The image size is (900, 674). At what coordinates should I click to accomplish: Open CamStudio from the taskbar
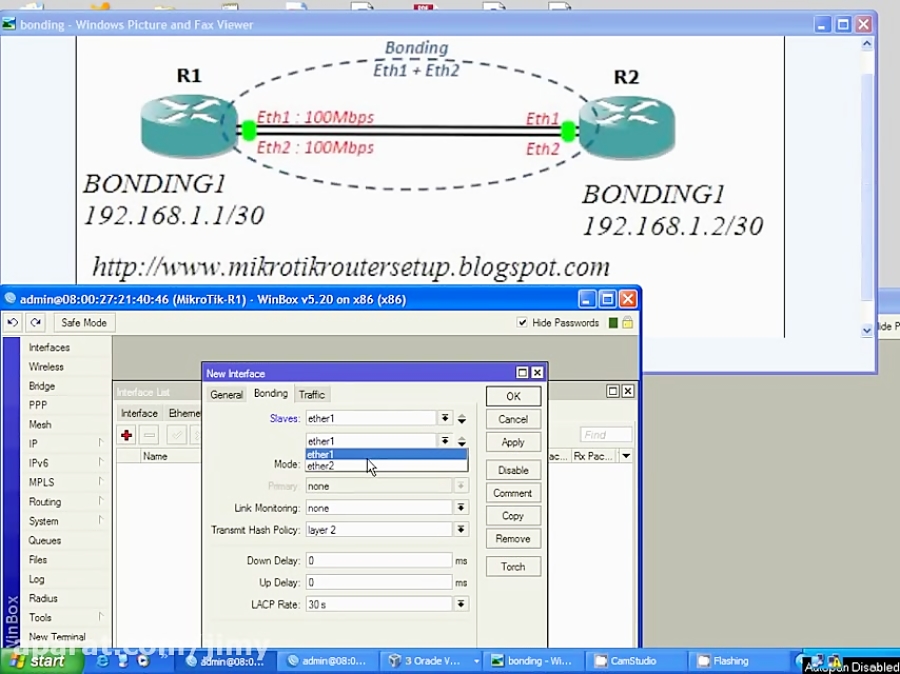[x=634, y=661]
